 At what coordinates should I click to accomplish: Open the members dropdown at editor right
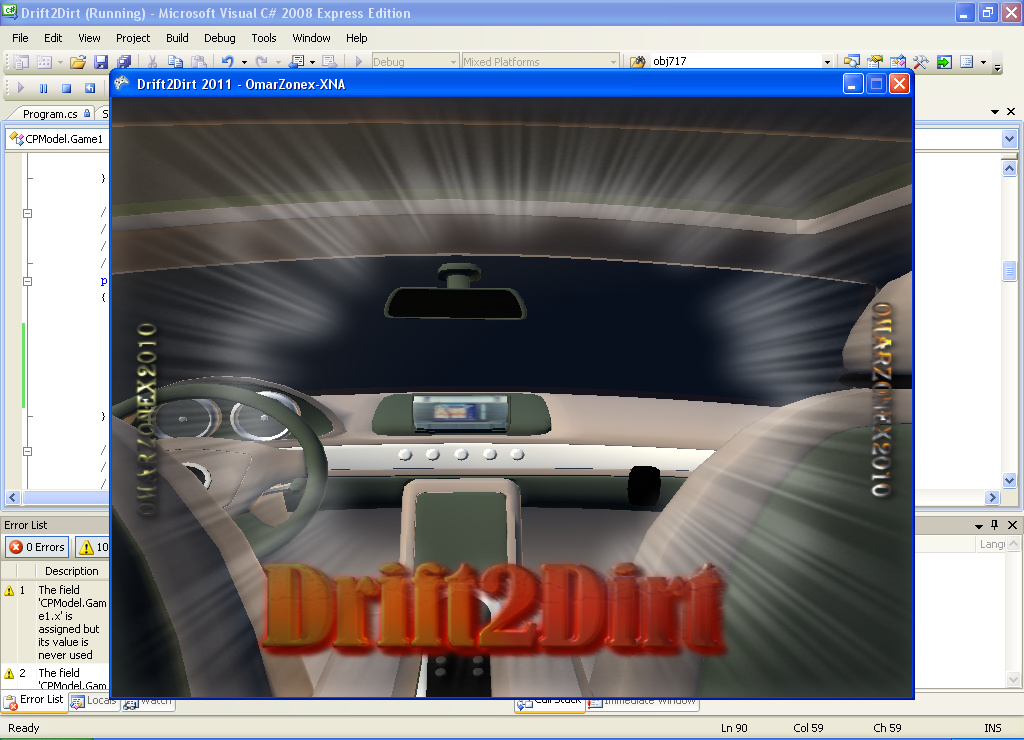click(1009, 138)
